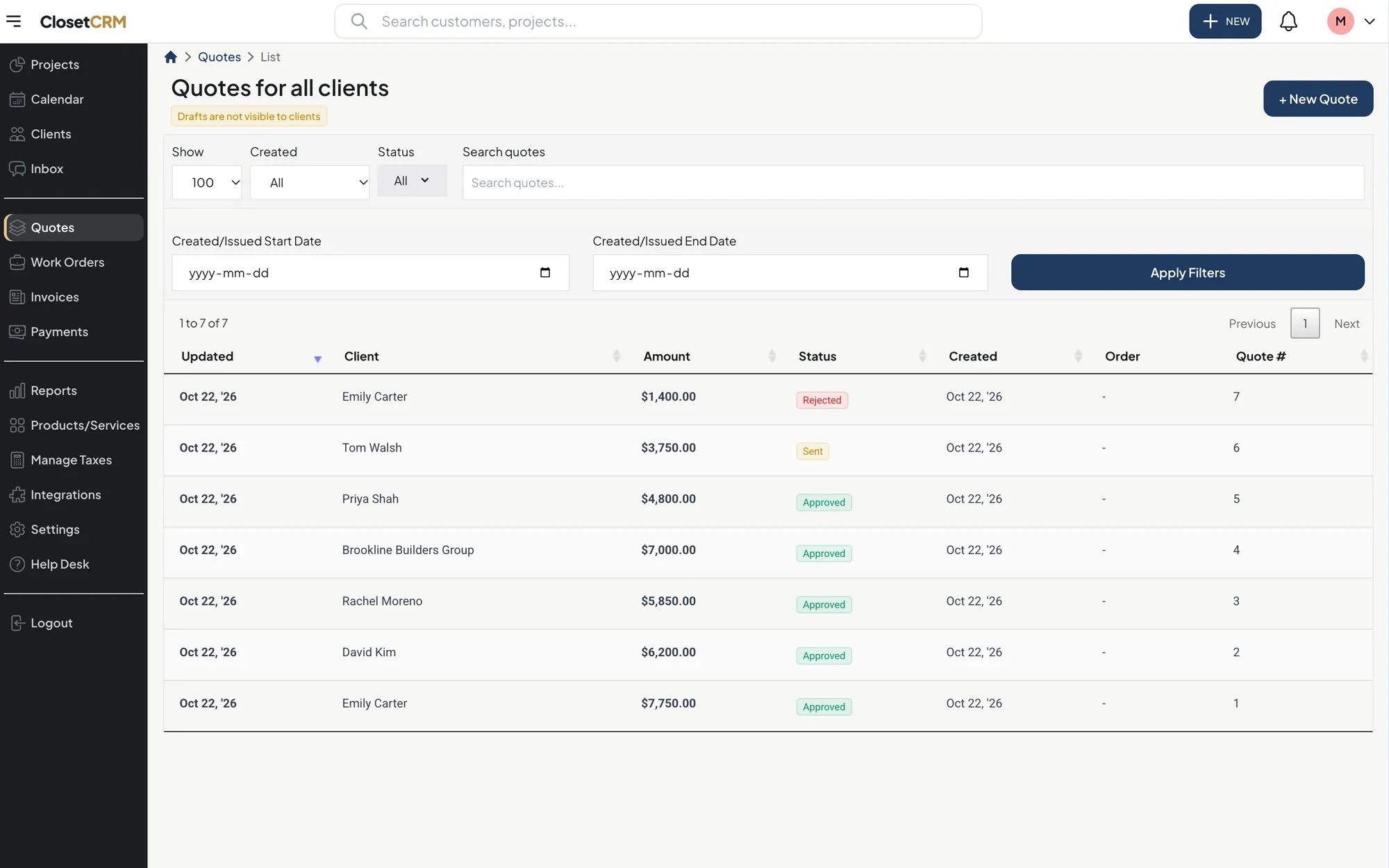Screen dimensions: 1389x868
Task: Open the start date calendar picker icon
Action: (x=545, y=272)
